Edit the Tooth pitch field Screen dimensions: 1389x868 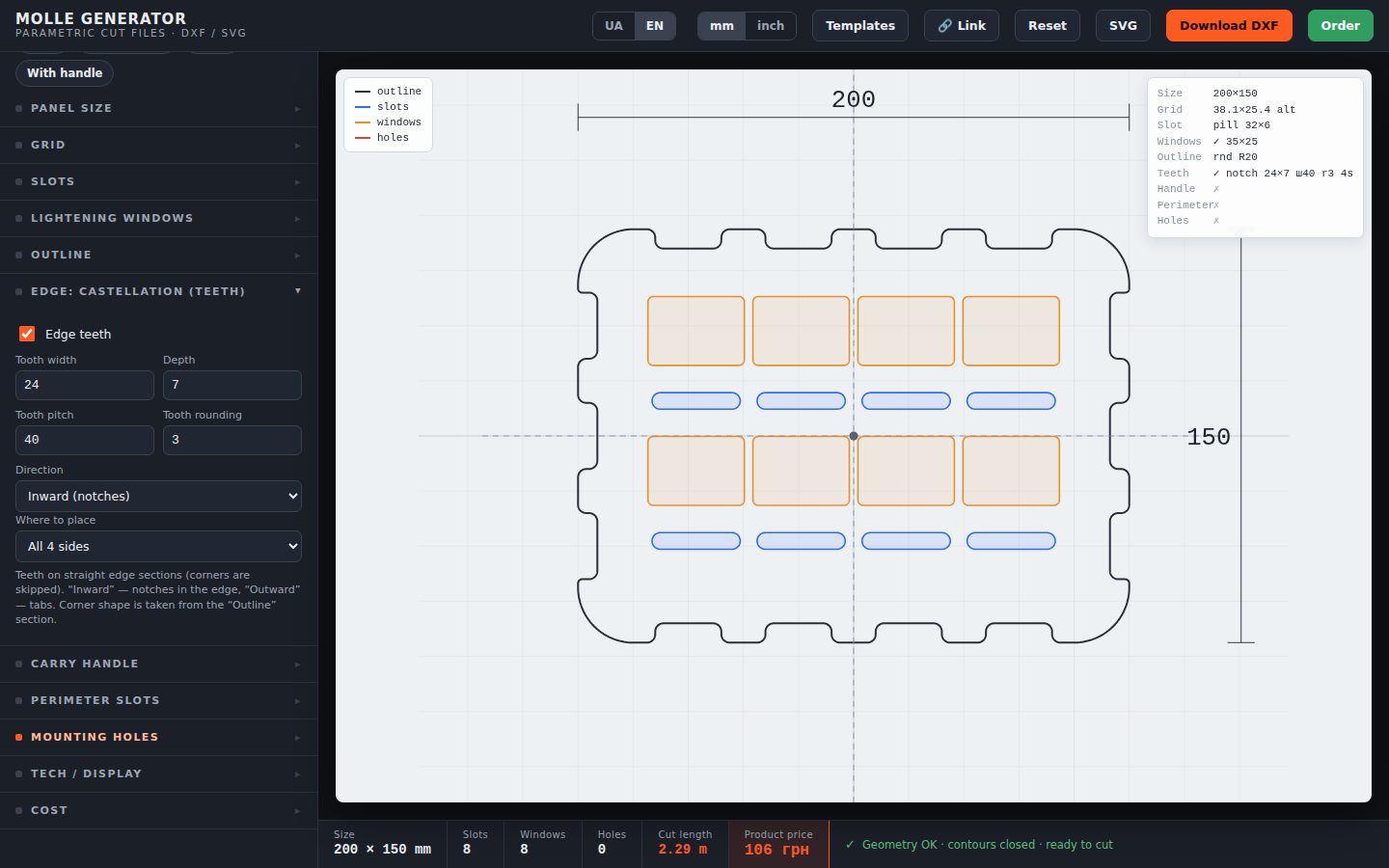85,440
